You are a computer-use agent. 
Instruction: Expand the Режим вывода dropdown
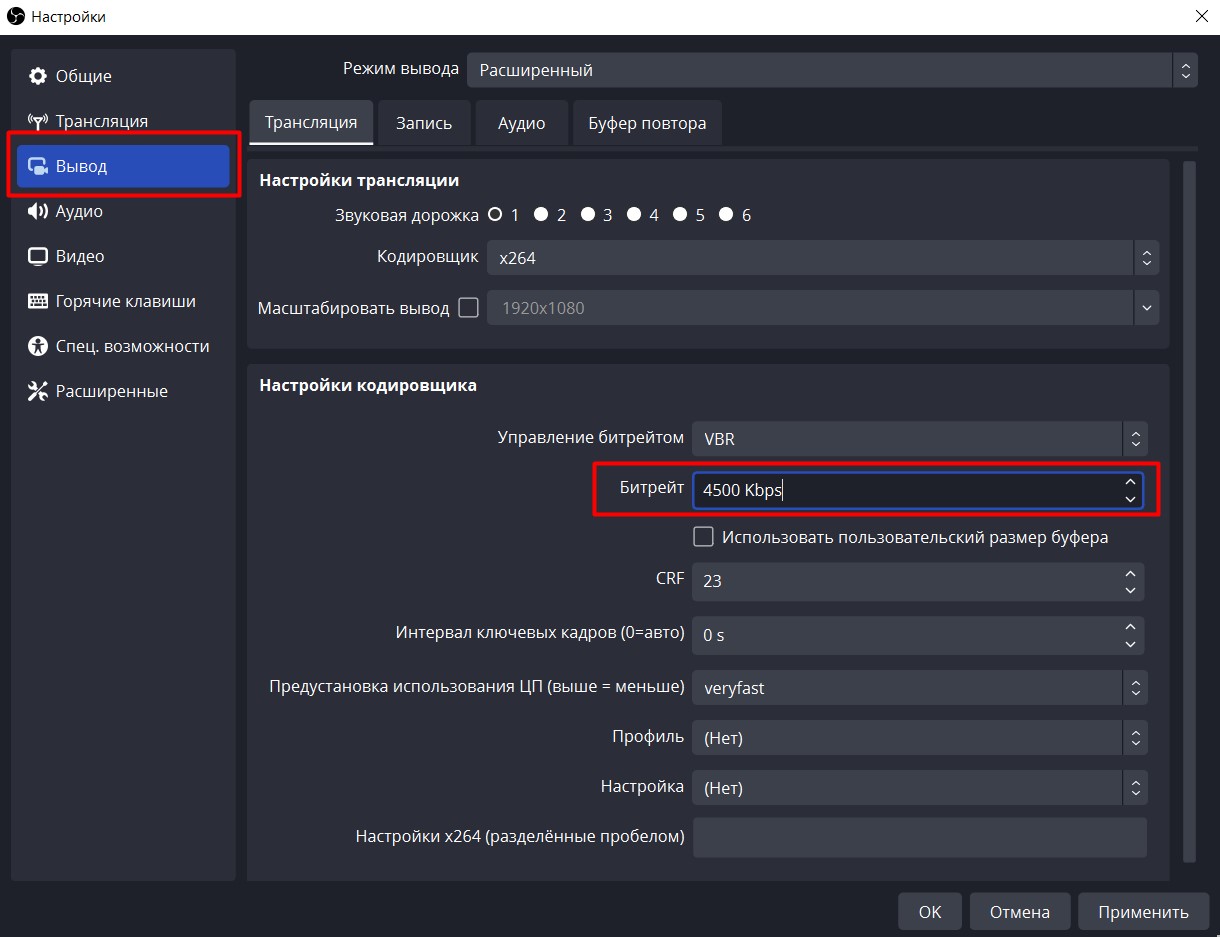click(830, 70)
